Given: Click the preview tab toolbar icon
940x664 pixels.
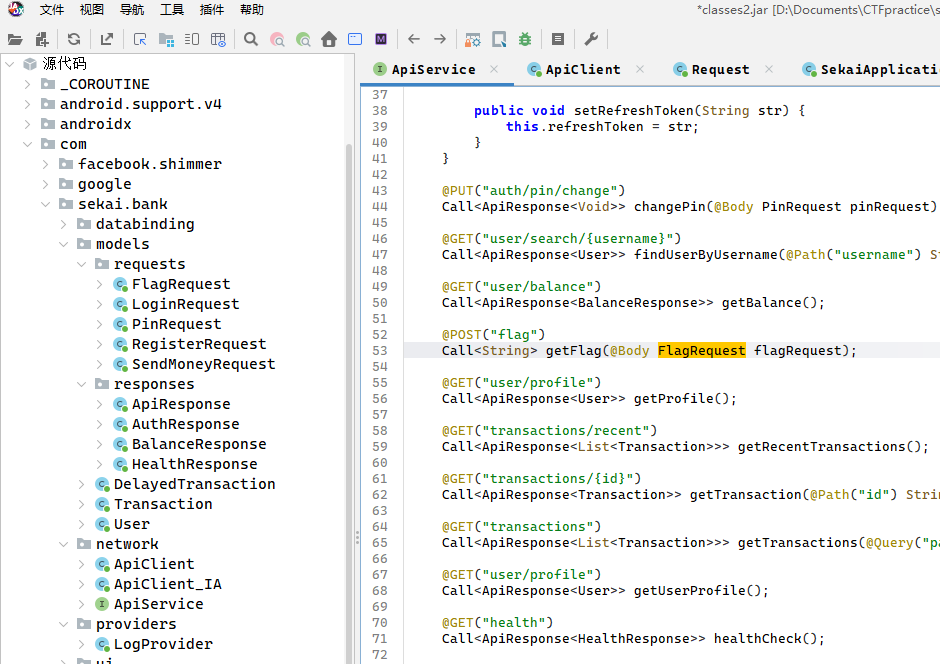Looking at the screenshot, I should click(x=192, y=40).
